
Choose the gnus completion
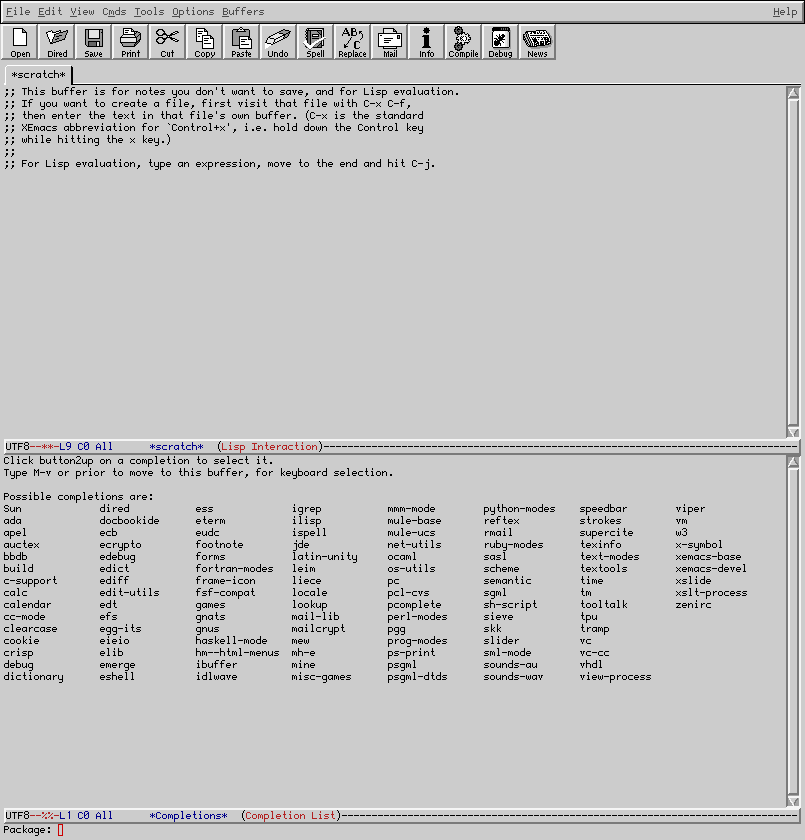(x=207, y=628)
